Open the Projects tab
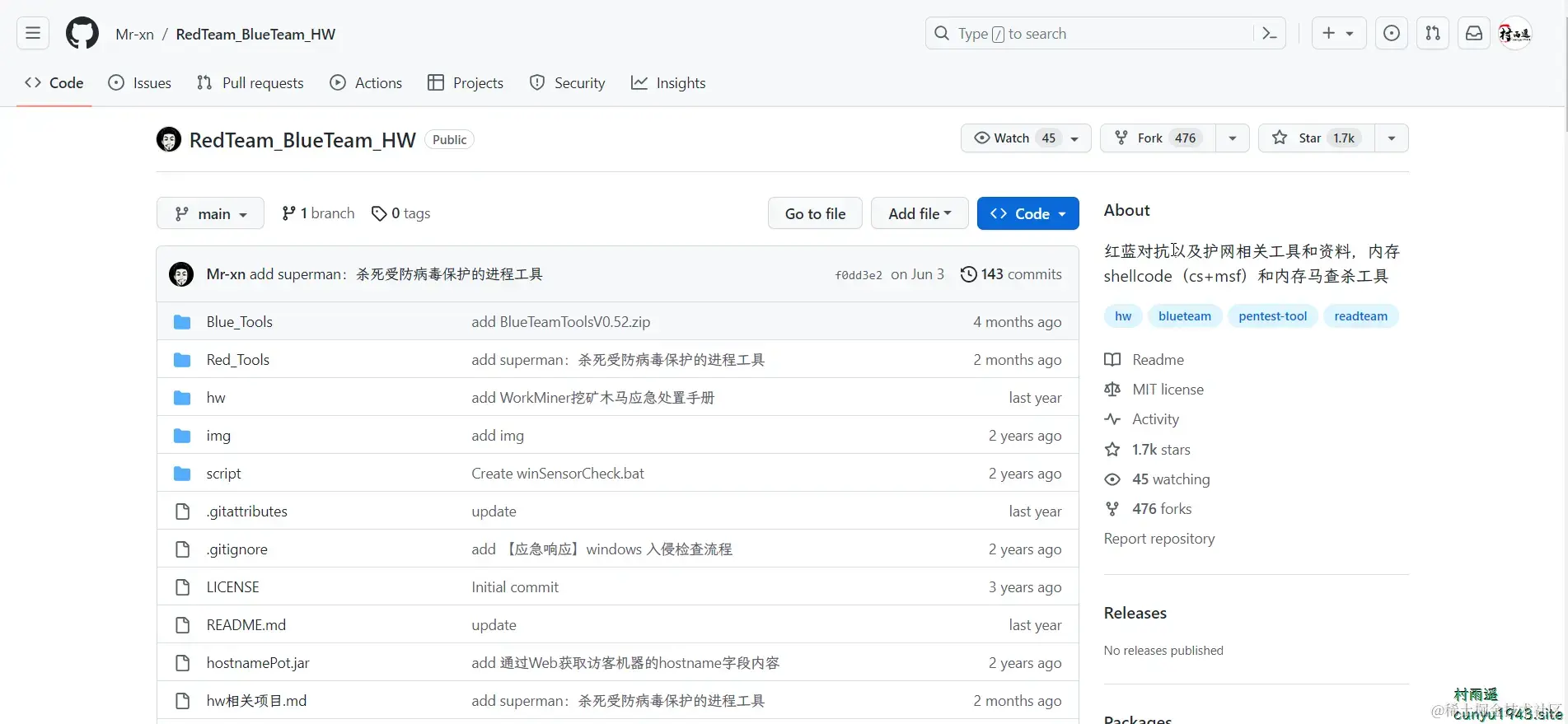This screenshot has width=1568, height=724. coord(466,83)
